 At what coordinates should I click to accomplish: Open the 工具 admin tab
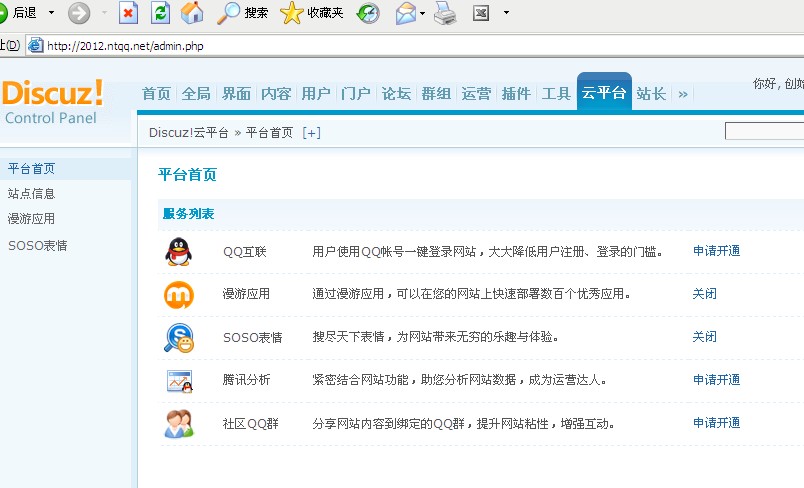pos(556,94)
